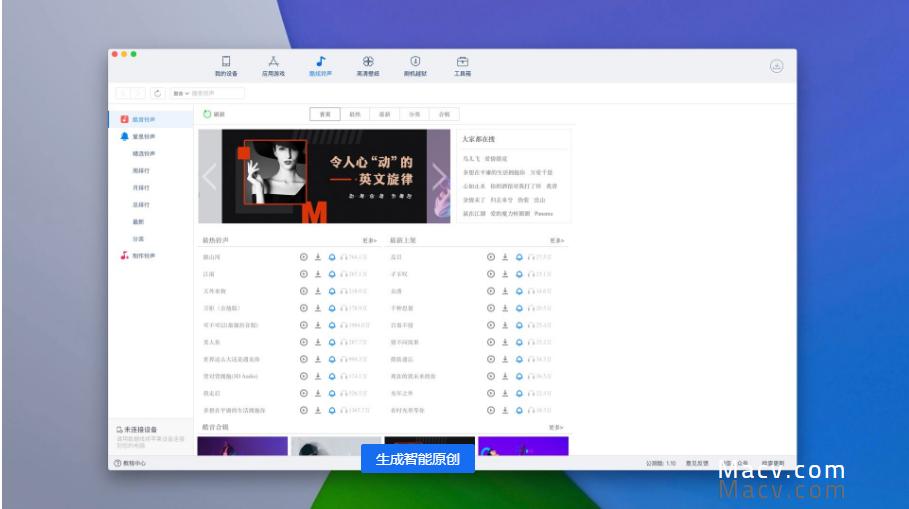Download the second song in the Hottest Ringtones list
The image size is (909, 509).
click(318, 274)
